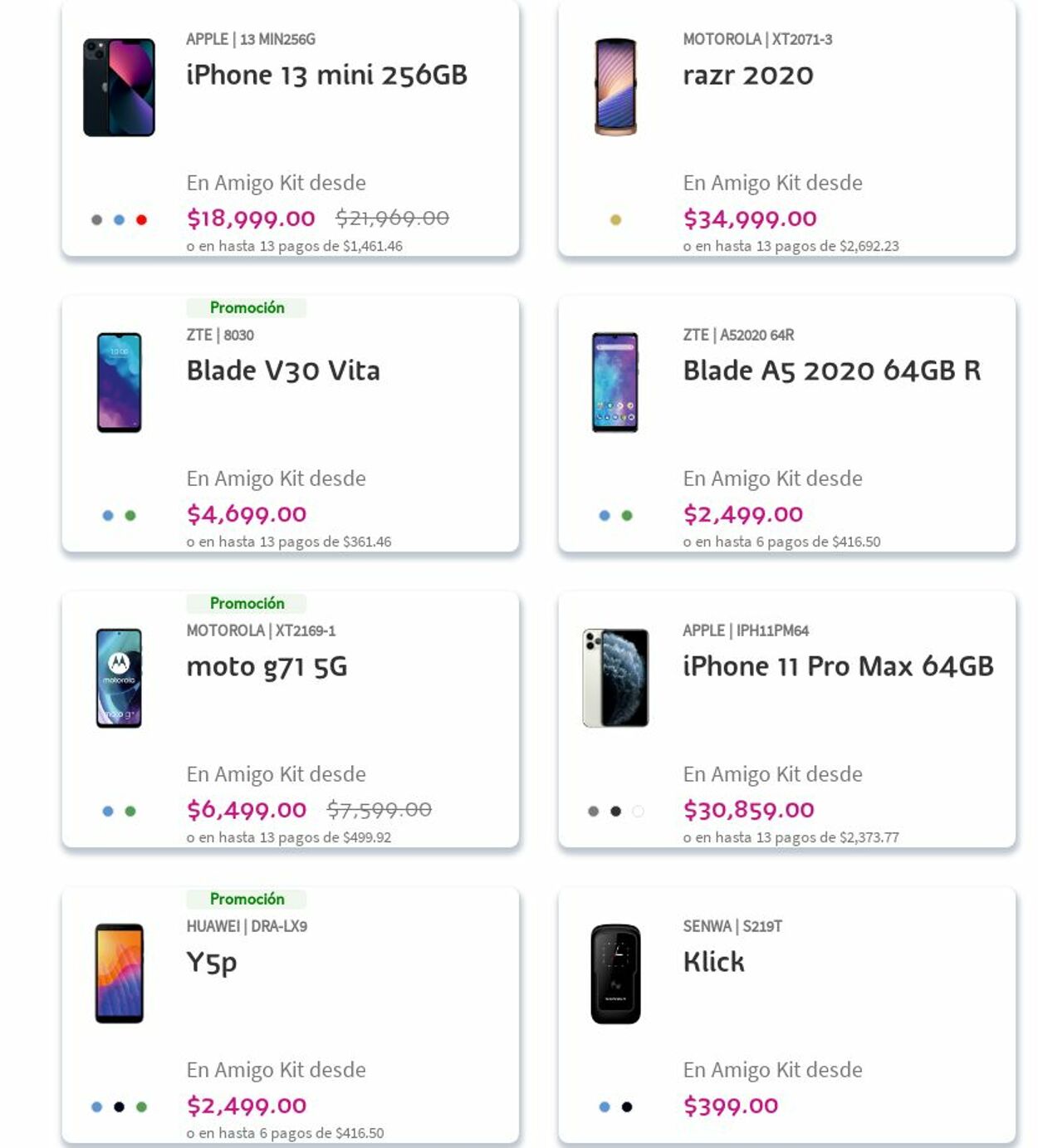This screenshot has height=1148, width=1038.
Task: Select gold color swatch for razr 2020
Action: point(615,220)
